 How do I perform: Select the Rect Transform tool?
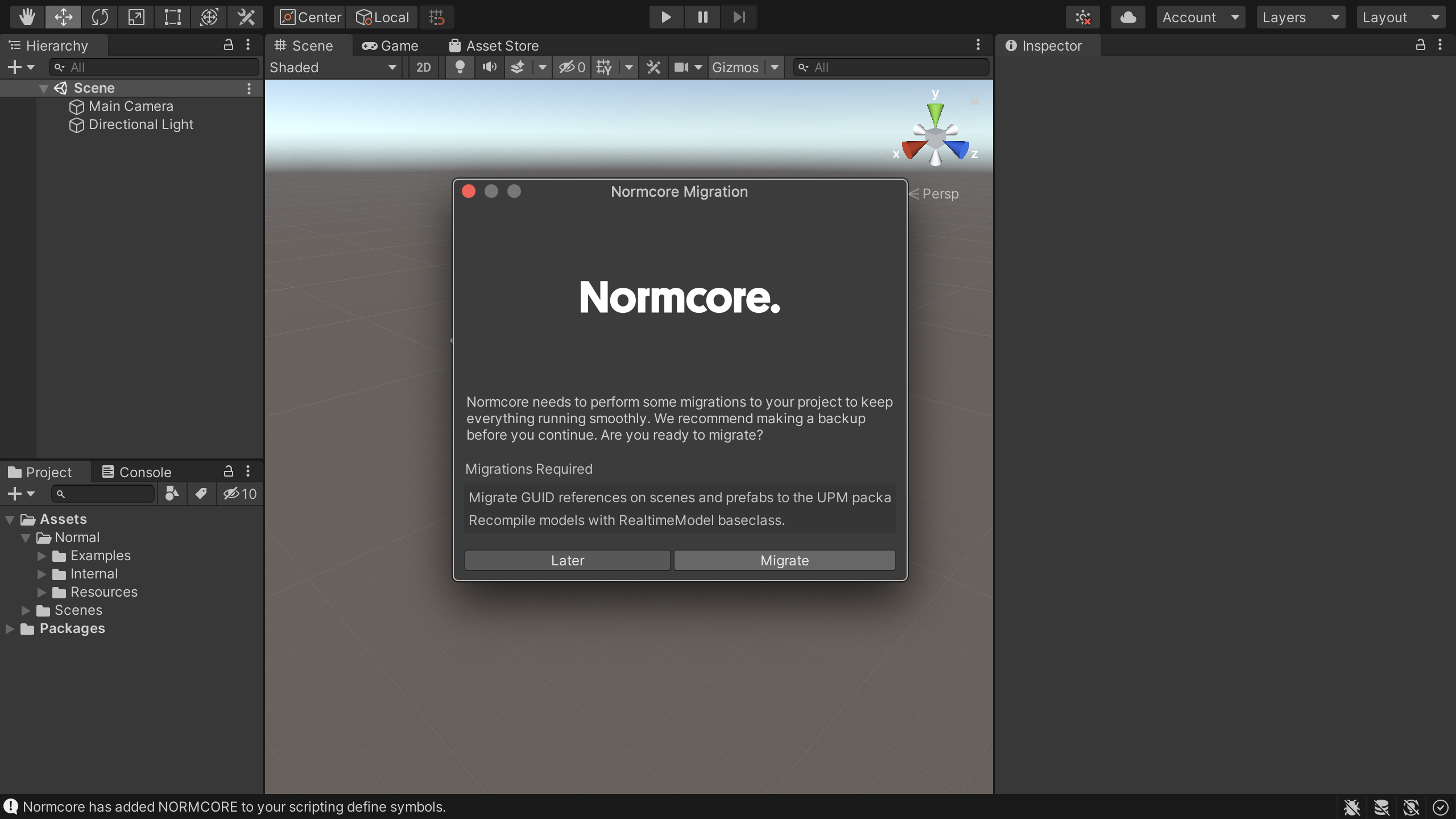coord(172,17)
